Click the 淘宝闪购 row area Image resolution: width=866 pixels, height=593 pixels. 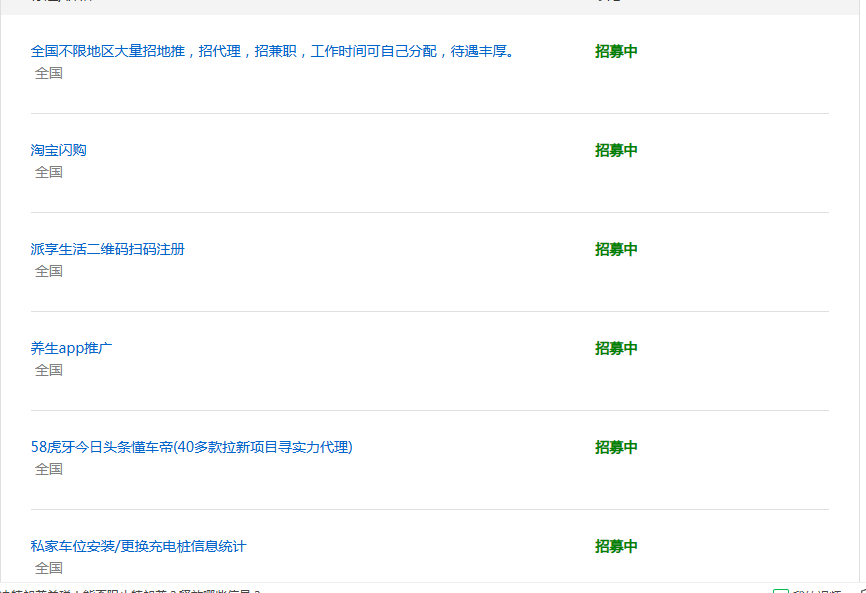[x=300, y=160]
